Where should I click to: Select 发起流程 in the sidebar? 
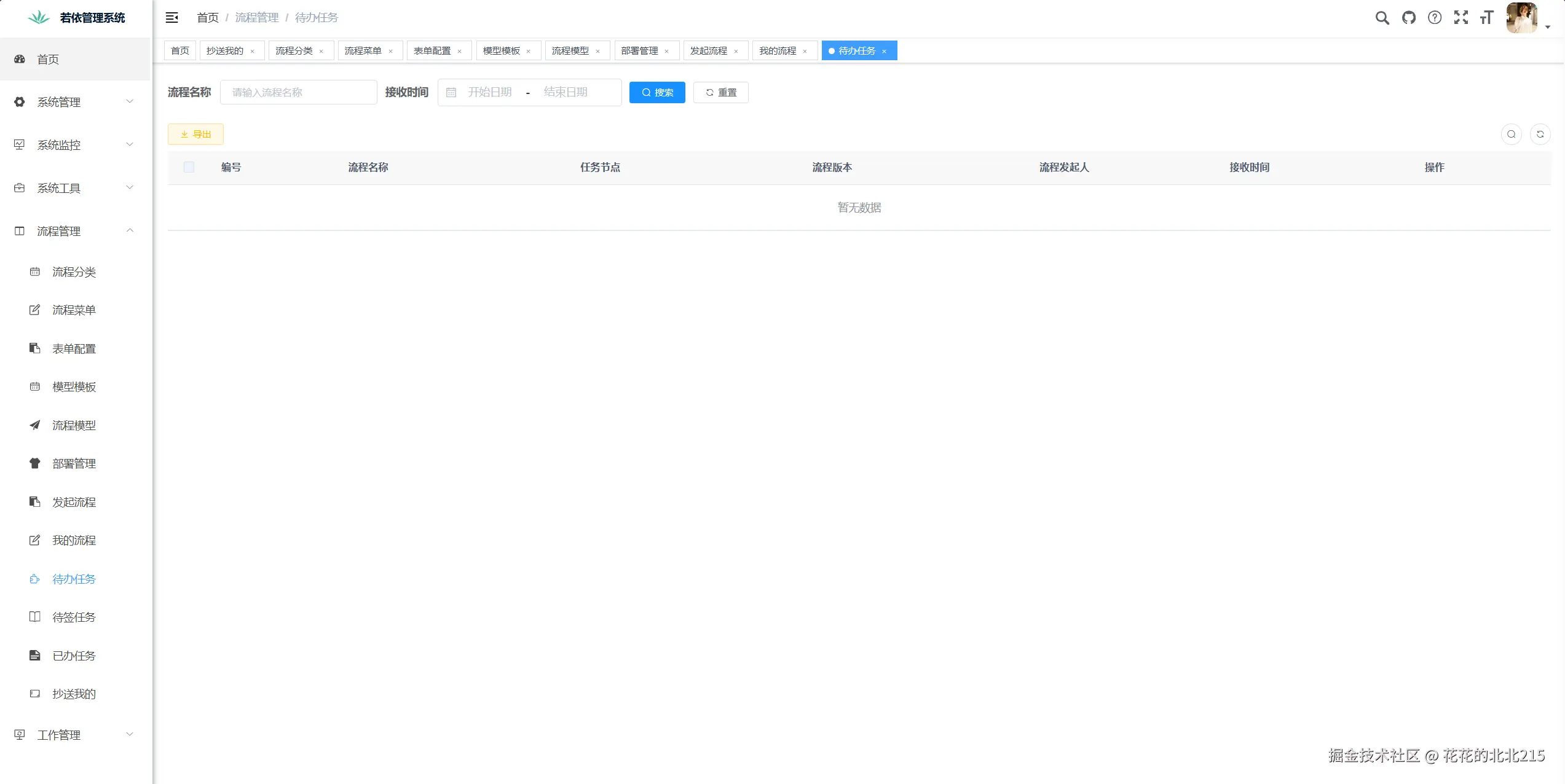[74, 501]
